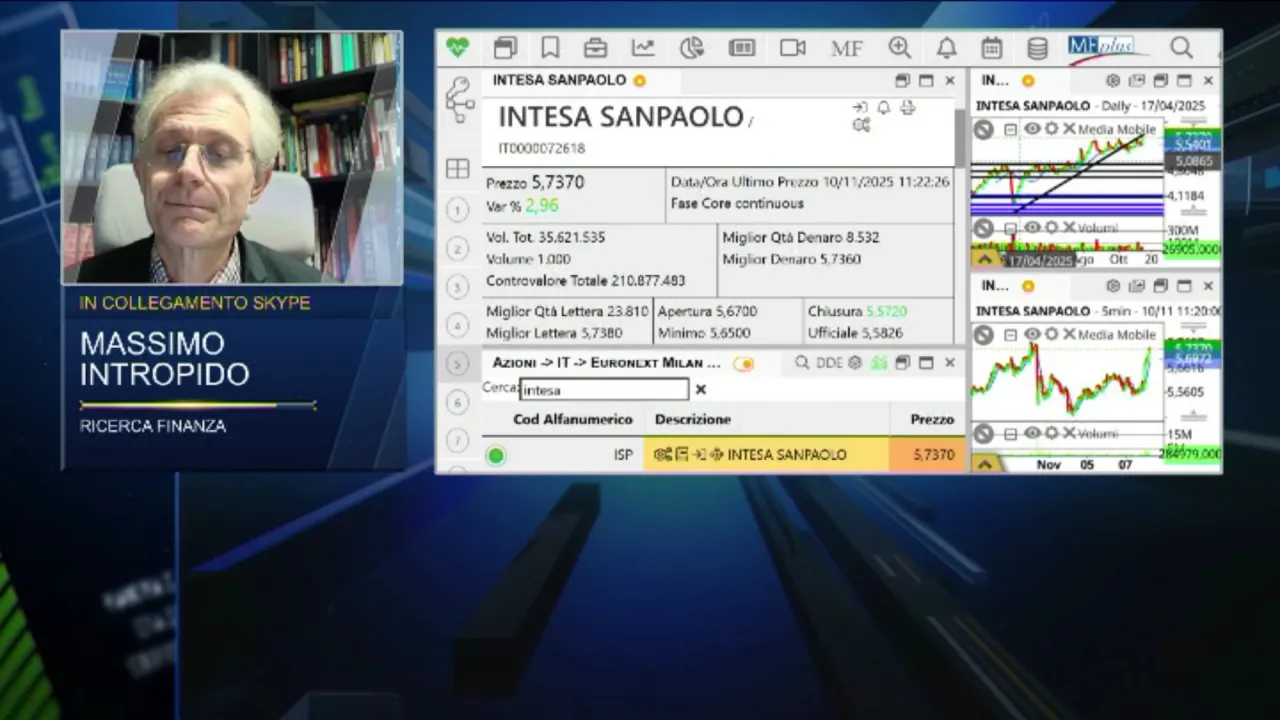Select workspace number 1 in sidebar

pos(457,209)
